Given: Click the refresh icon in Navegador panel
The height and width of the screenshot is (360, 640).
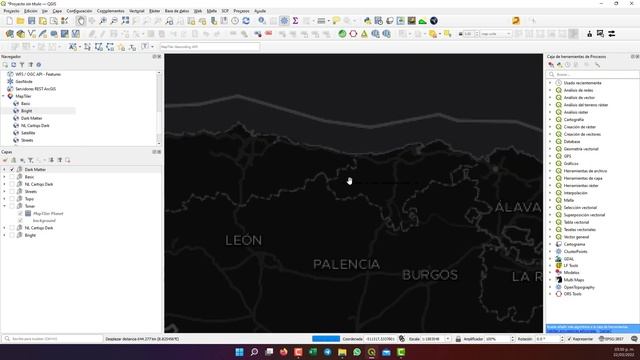Looking at the screenshot, I should coord(13,65).
